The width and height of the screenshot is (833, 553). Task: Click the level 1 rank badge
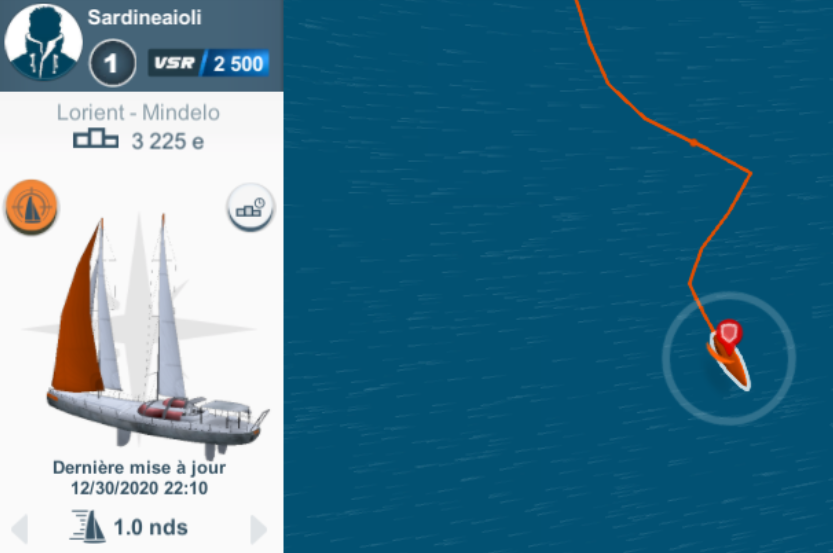(112, 63)
